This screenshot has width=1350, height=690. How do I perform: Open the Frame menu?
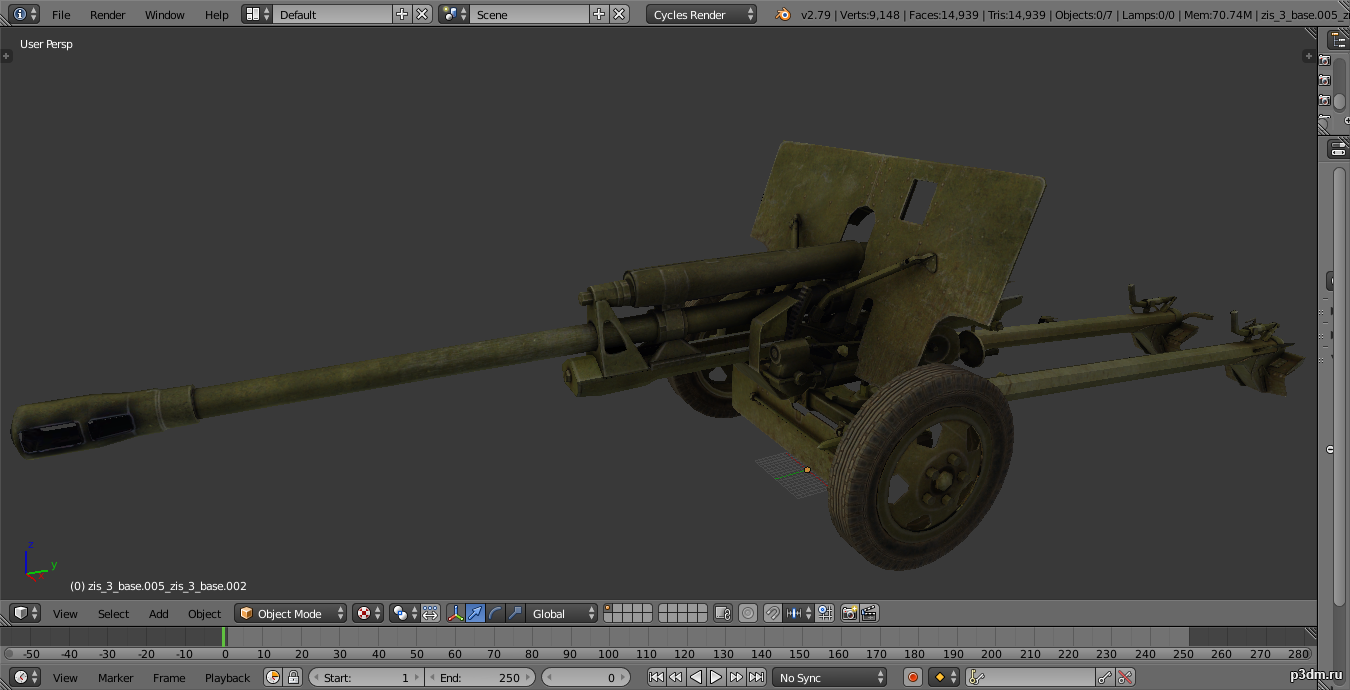click(169, 678)
